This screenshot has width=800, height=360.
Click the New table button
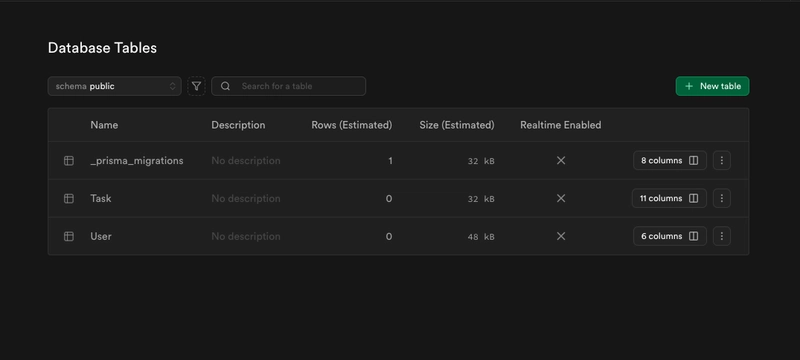[x=712, y=86]
